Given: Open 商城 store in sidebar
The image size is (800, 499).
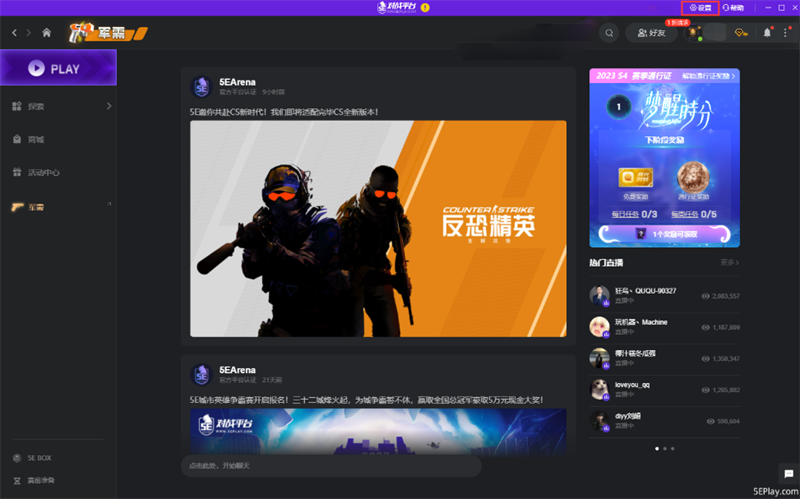Looking at the screenshot, I should click(x=35, y=139).
